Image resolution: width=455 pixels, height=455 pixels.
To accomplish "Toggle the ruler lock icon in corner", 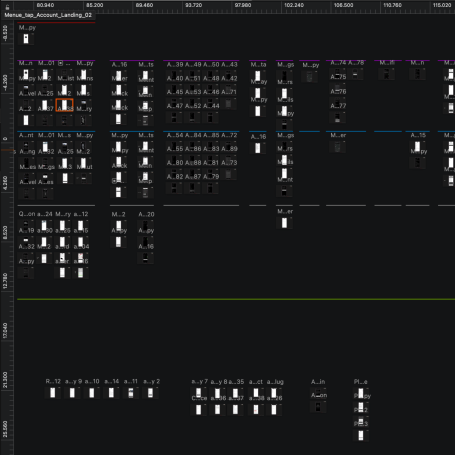I will 7,6.
